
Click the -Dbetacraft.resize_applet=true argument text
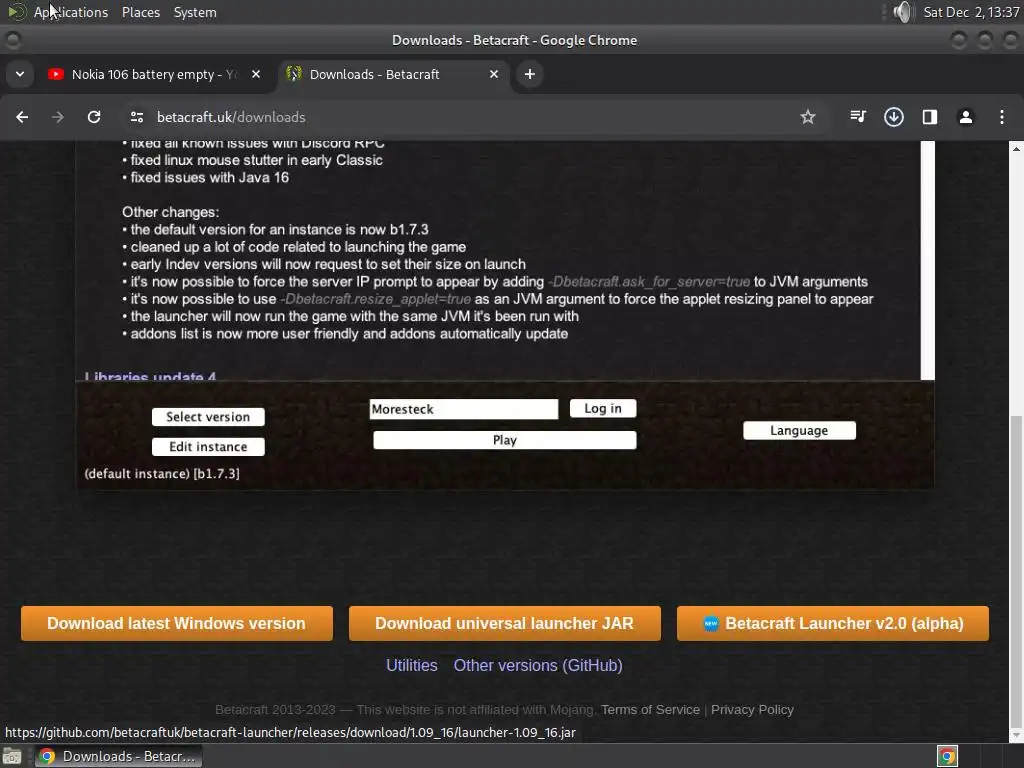point(376,299)
